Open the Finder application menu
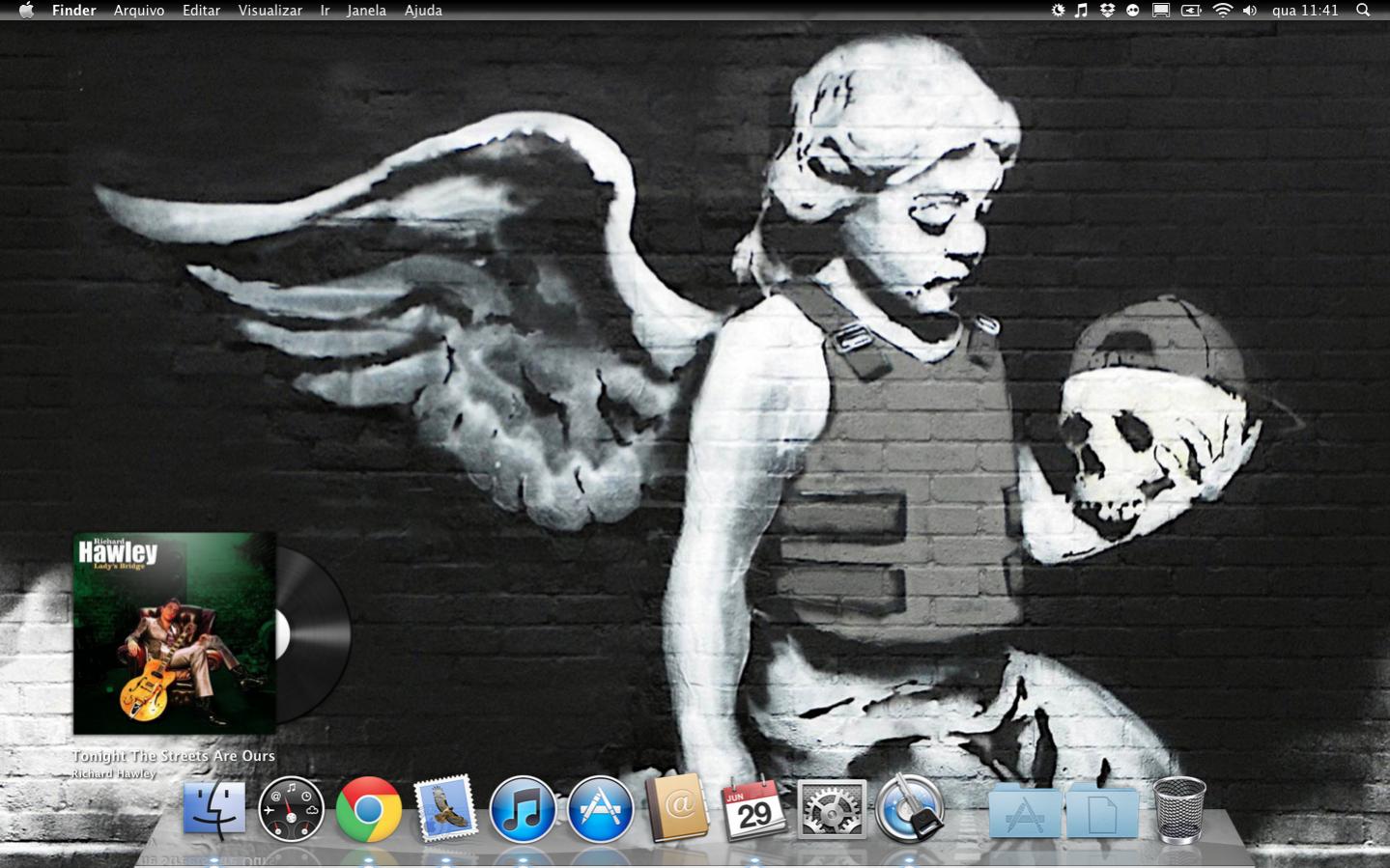 point(73,10)
